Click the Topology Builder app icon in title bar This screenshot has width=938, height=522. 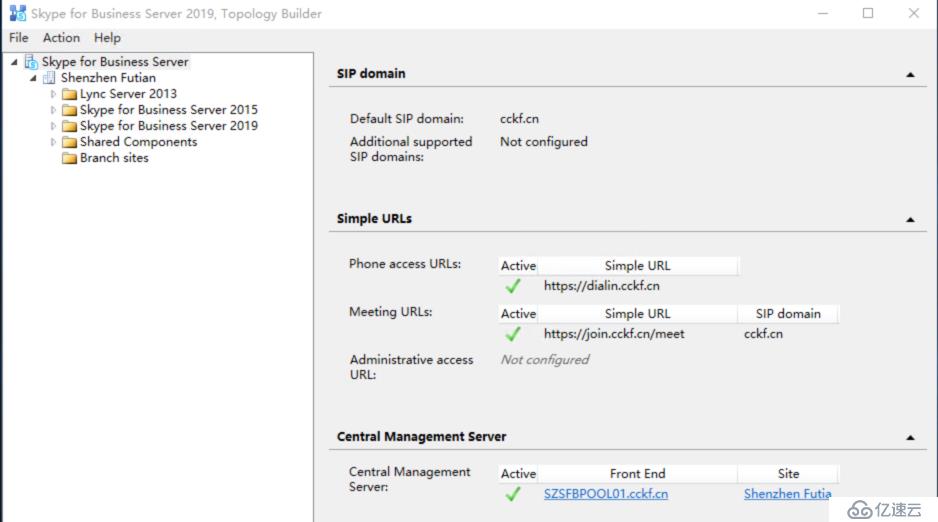(x=17, y=13)
